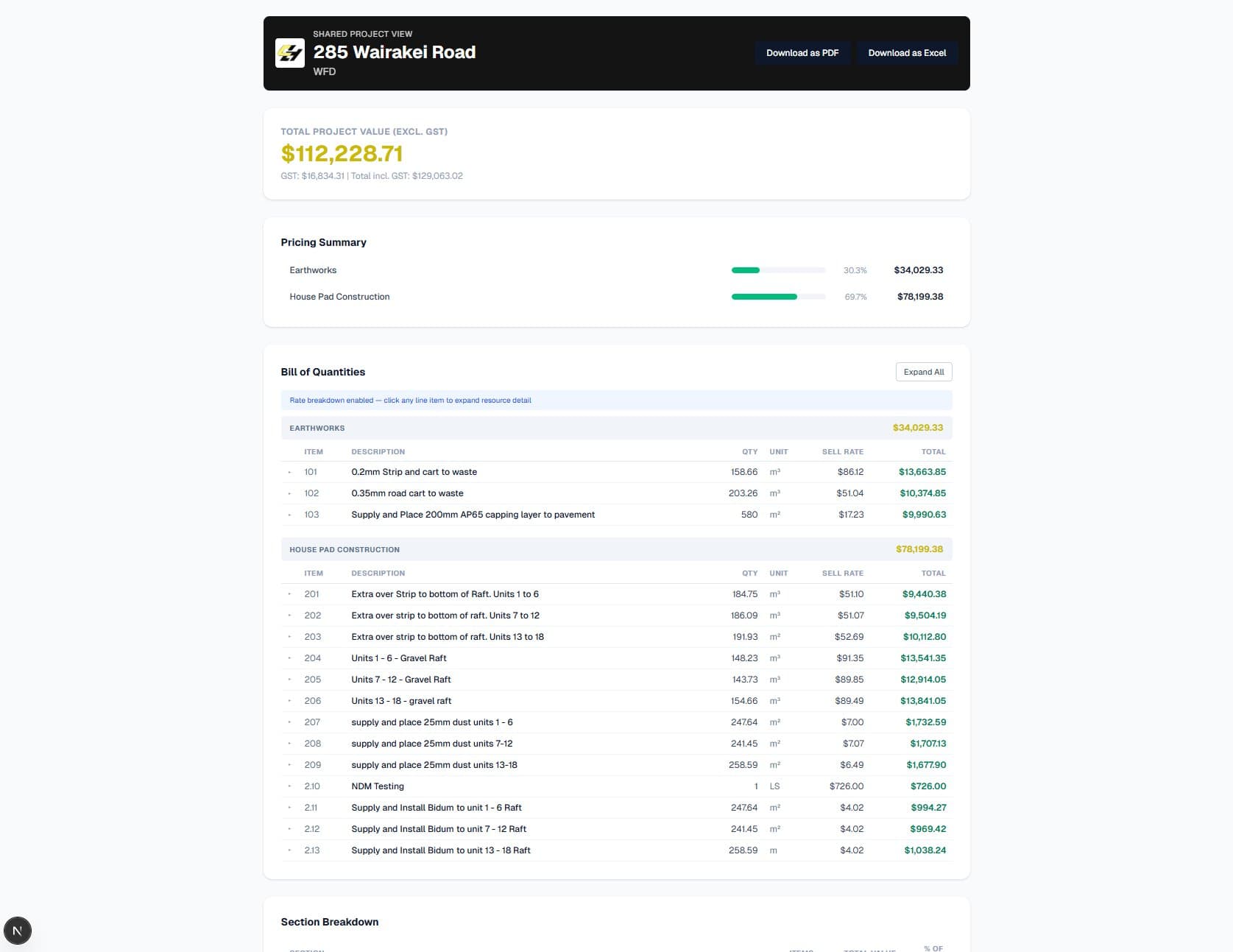The width and height of the screenshot is (1233, 952).
Task: Click item number 207
Action: 312,722
